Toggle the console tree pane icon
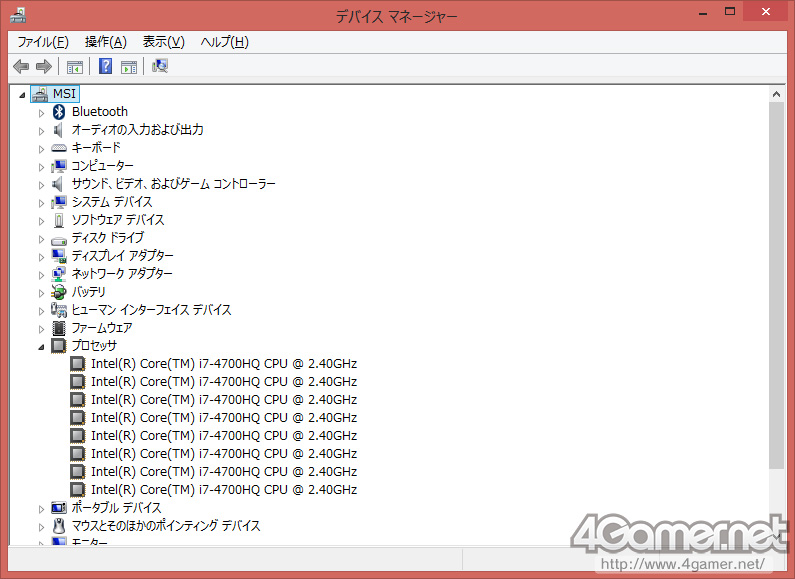 [75, 66]
